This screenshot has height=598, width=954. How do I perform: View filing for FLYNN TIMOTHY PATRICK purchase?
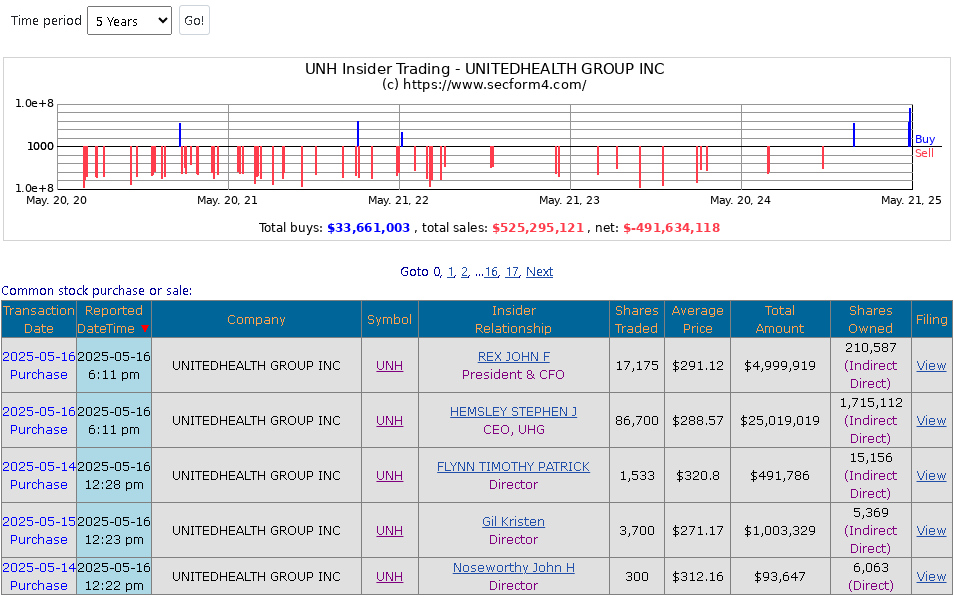pyautogui.click(x=931, y=476)
